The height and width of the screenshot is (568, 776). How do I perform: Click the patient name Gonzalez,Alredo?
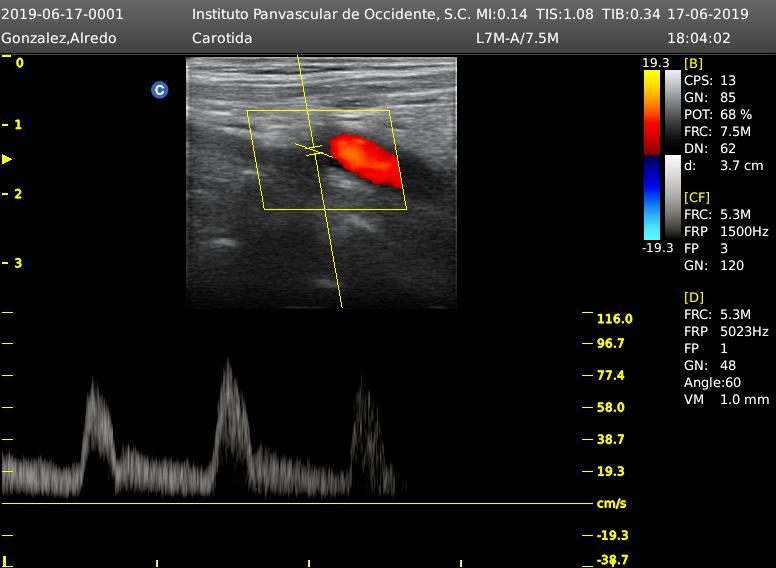59,38
